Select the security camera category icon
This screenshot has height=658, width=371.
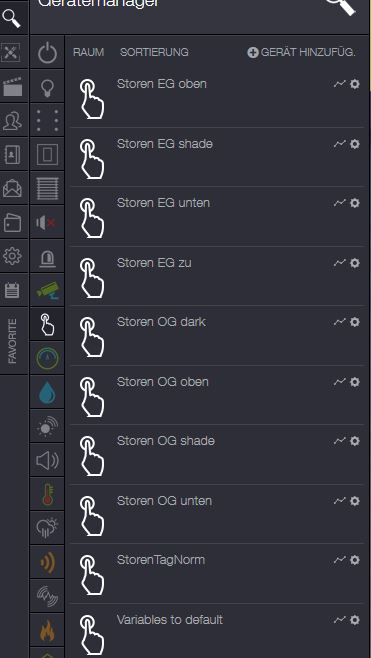tap(47, 290)
